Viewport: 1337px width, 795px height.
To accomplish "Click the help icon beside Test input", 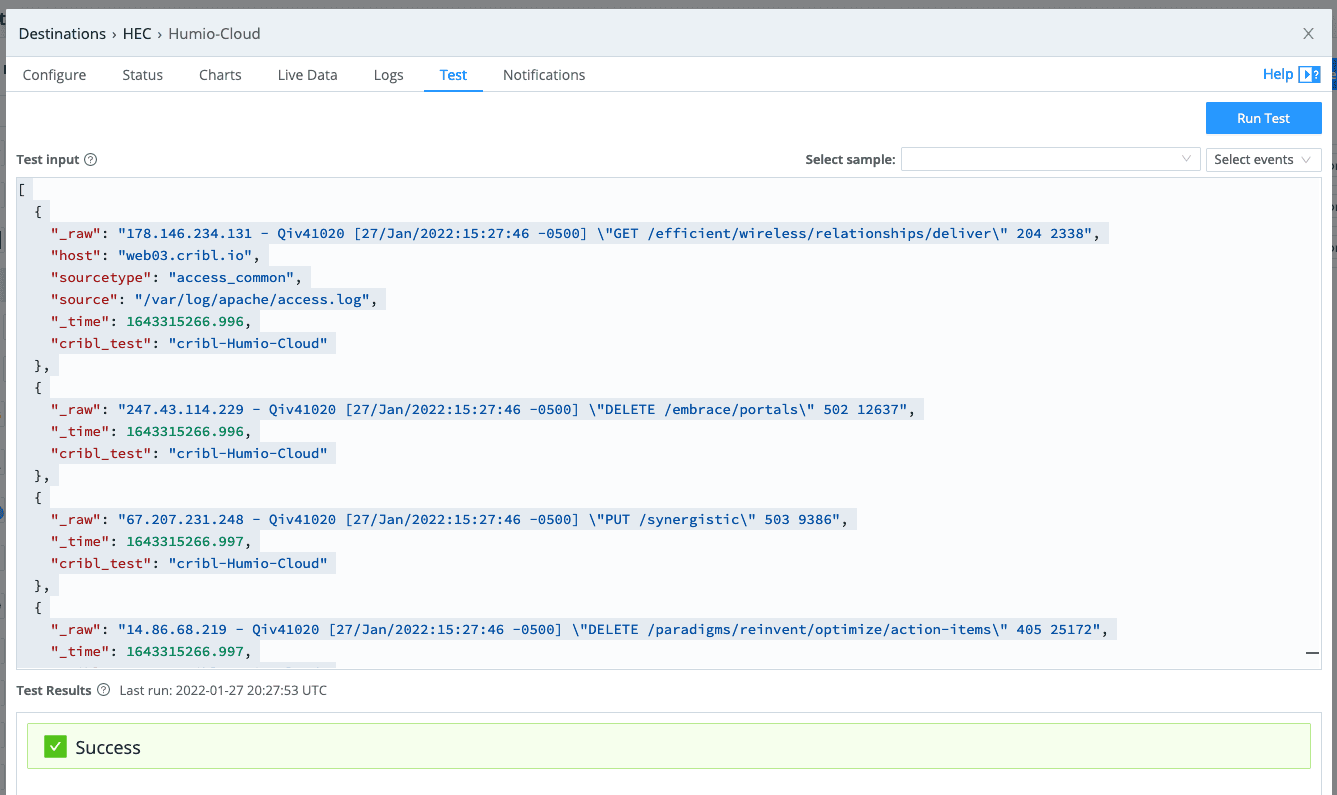I will 90,160.
